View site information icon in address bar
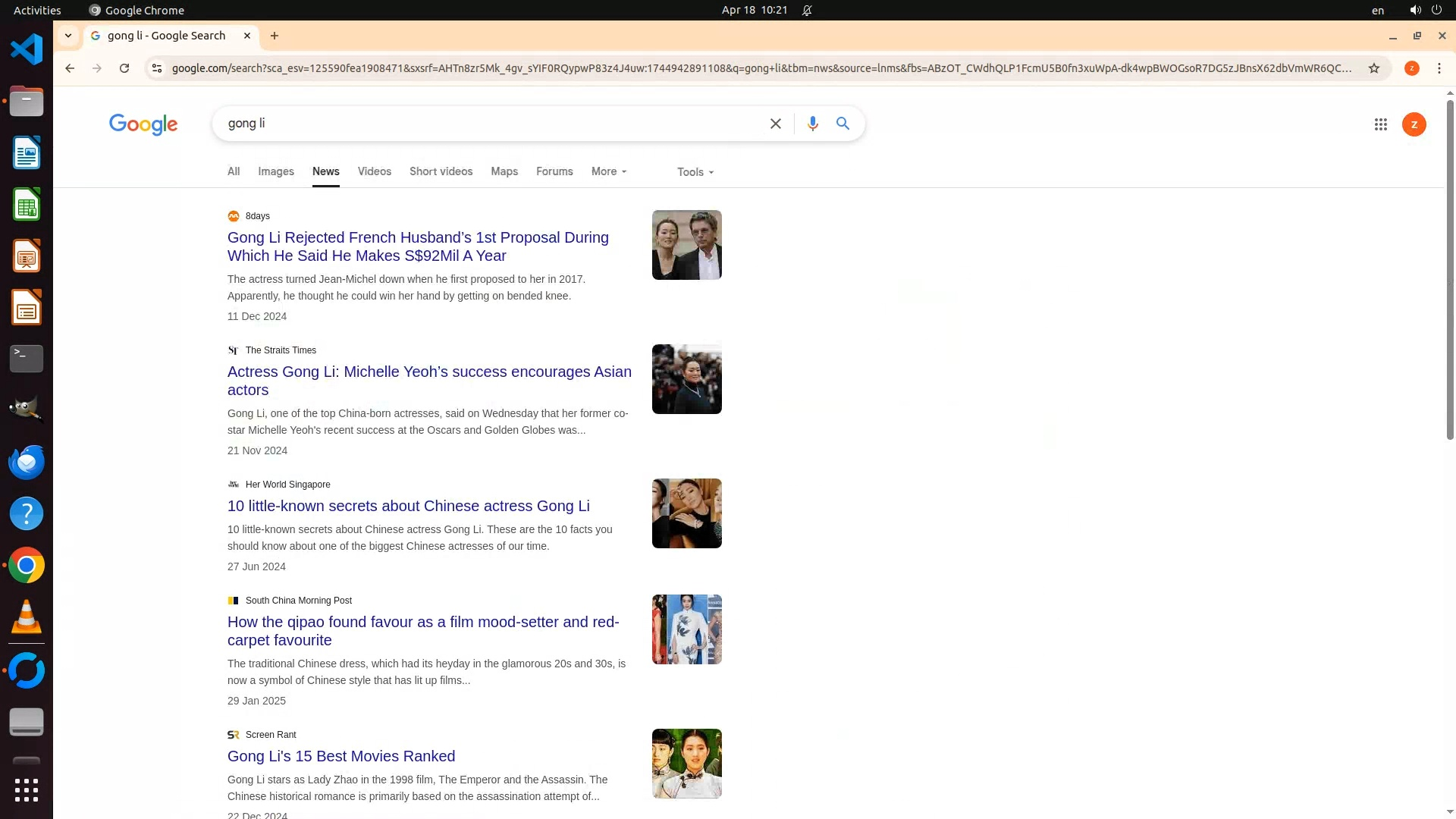The height and width of the screenshot is (819, 1456). 156,68
